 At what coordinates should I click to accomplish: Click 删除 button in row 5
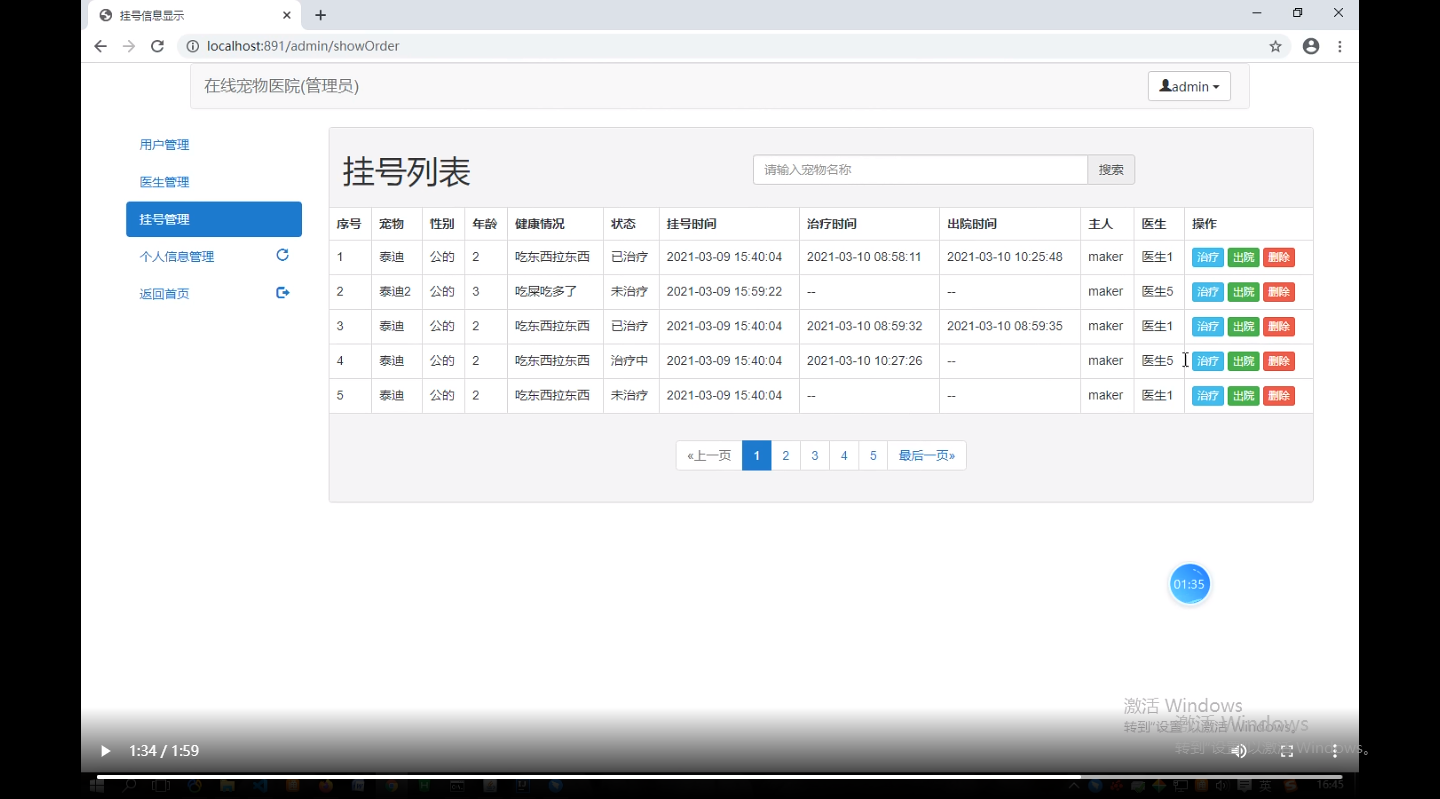[1279, 395]
